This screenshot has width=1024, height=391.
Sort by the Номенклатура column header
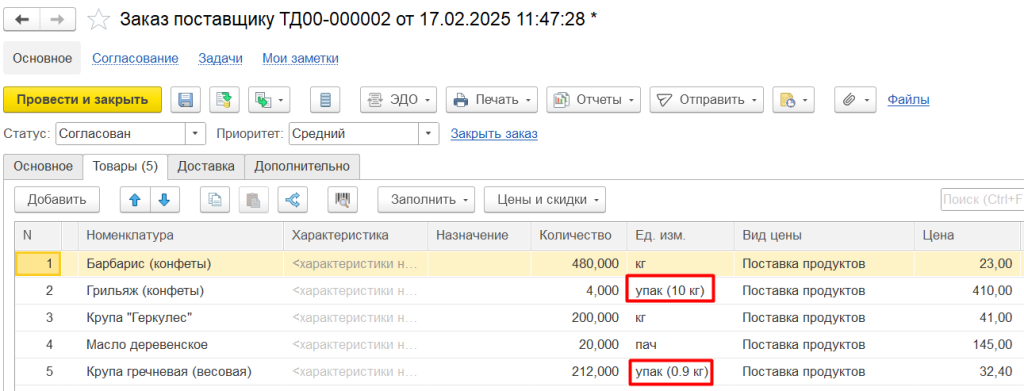pyautogui.click(x=181, y=236)
